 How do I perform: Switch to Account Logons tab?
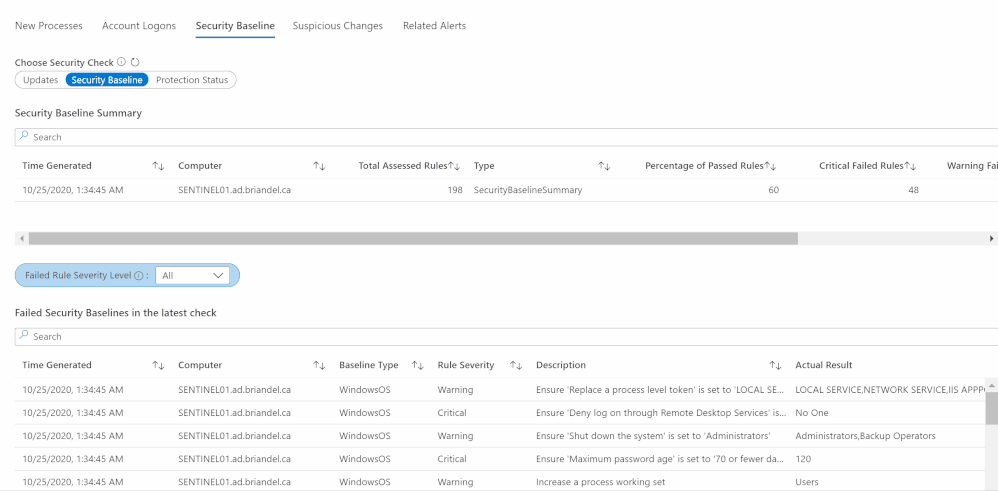click(x=139, y=26)
